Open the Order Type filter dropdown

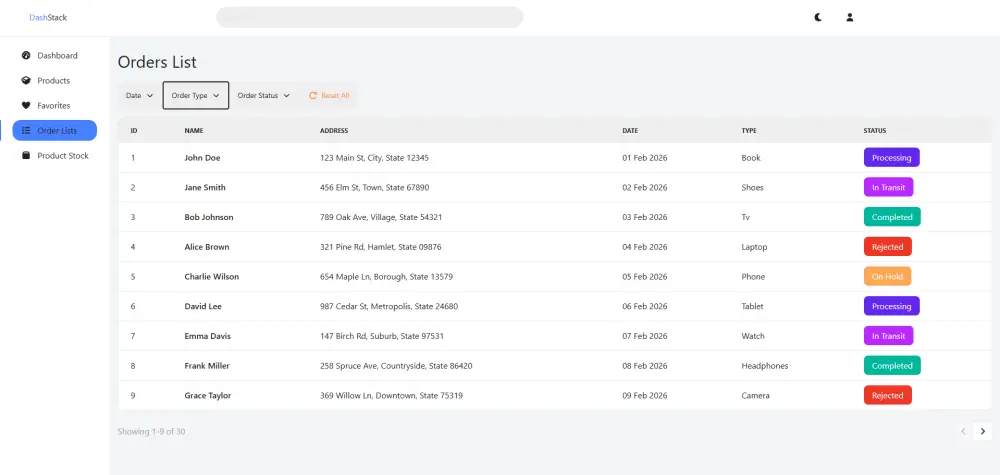point(196,96)
